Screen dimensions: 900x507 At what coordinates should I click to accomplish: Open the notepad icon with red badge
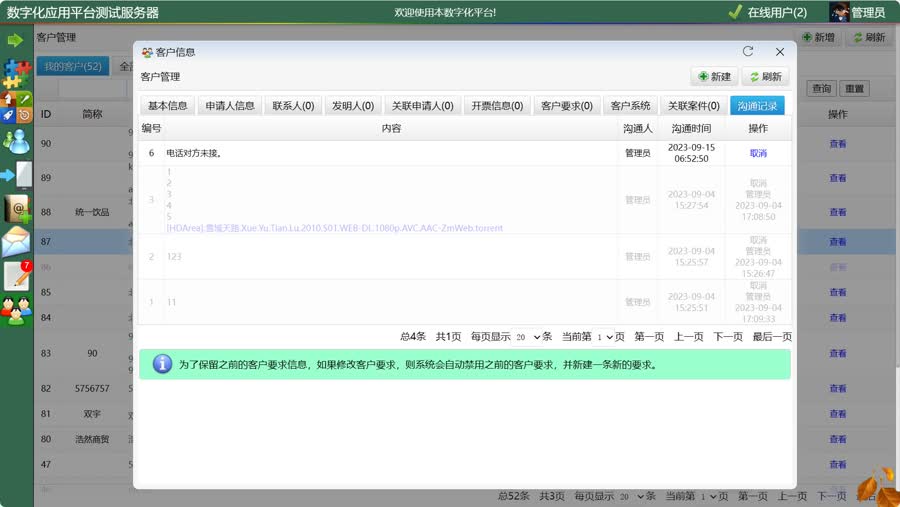click(17, 276)
